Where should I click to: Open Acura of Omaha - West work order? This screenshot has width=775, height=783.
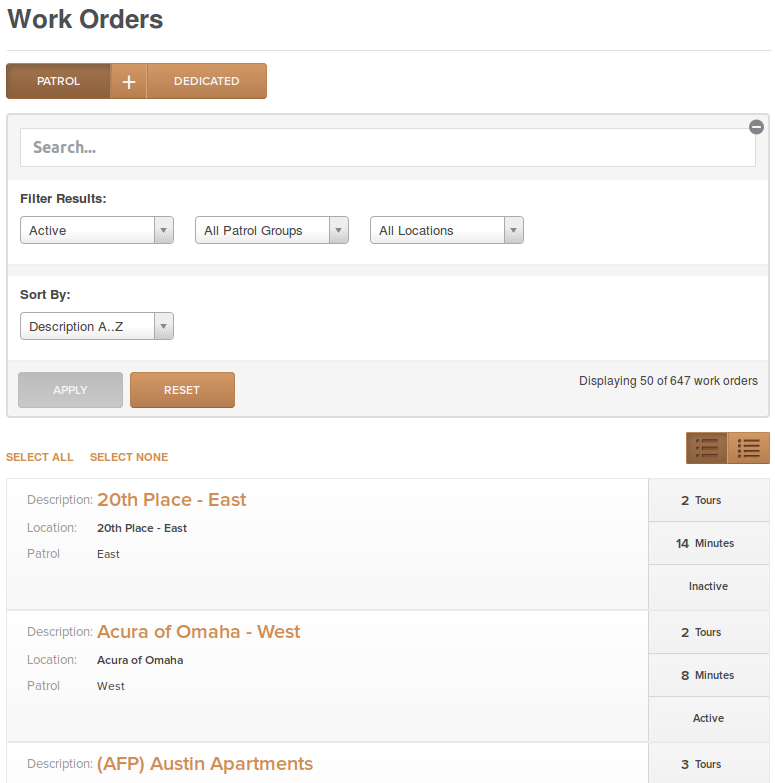click(x=198, y=632)
